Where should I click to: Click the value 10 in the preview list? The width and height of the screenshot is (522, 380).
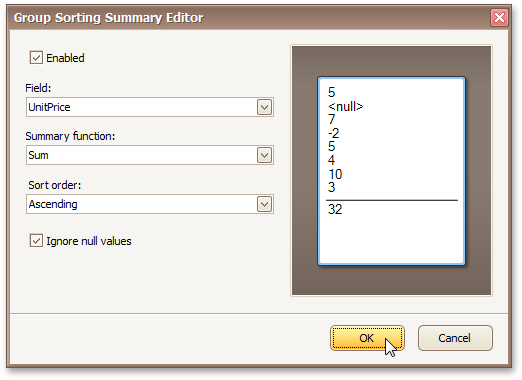335,174
